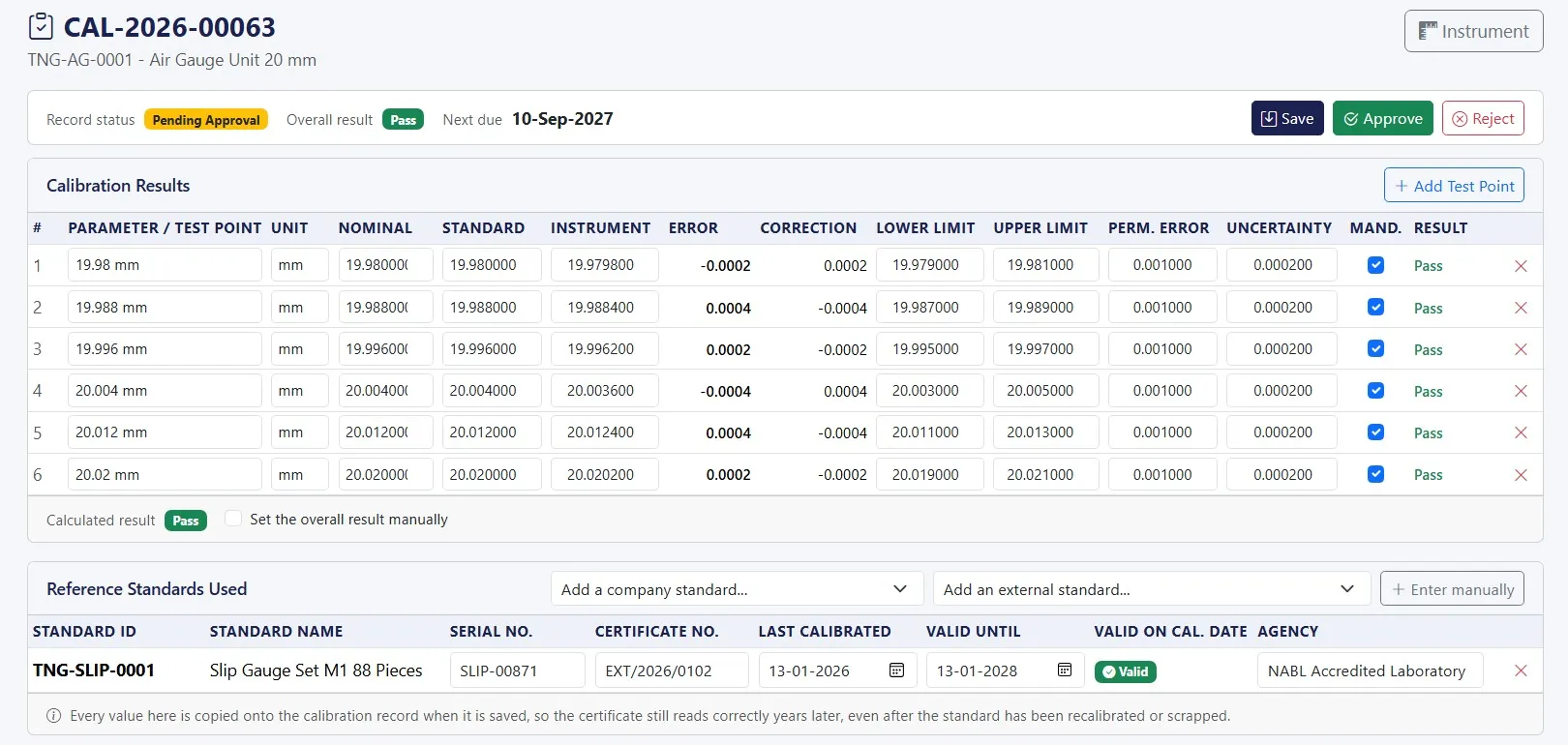Click the next due date 10-Sep-2027
This screenshot has width=1568, height=745.
point(562,119)
